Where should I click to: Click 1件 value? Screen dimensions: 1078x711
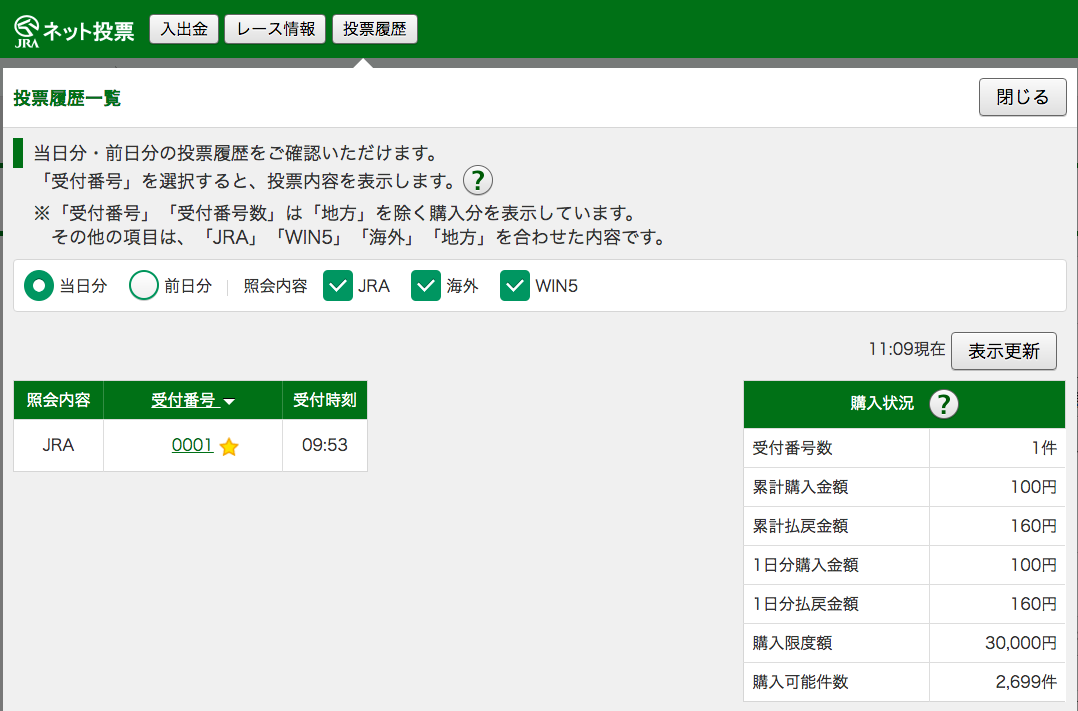pyautogui.click(x=1044, y=448)
